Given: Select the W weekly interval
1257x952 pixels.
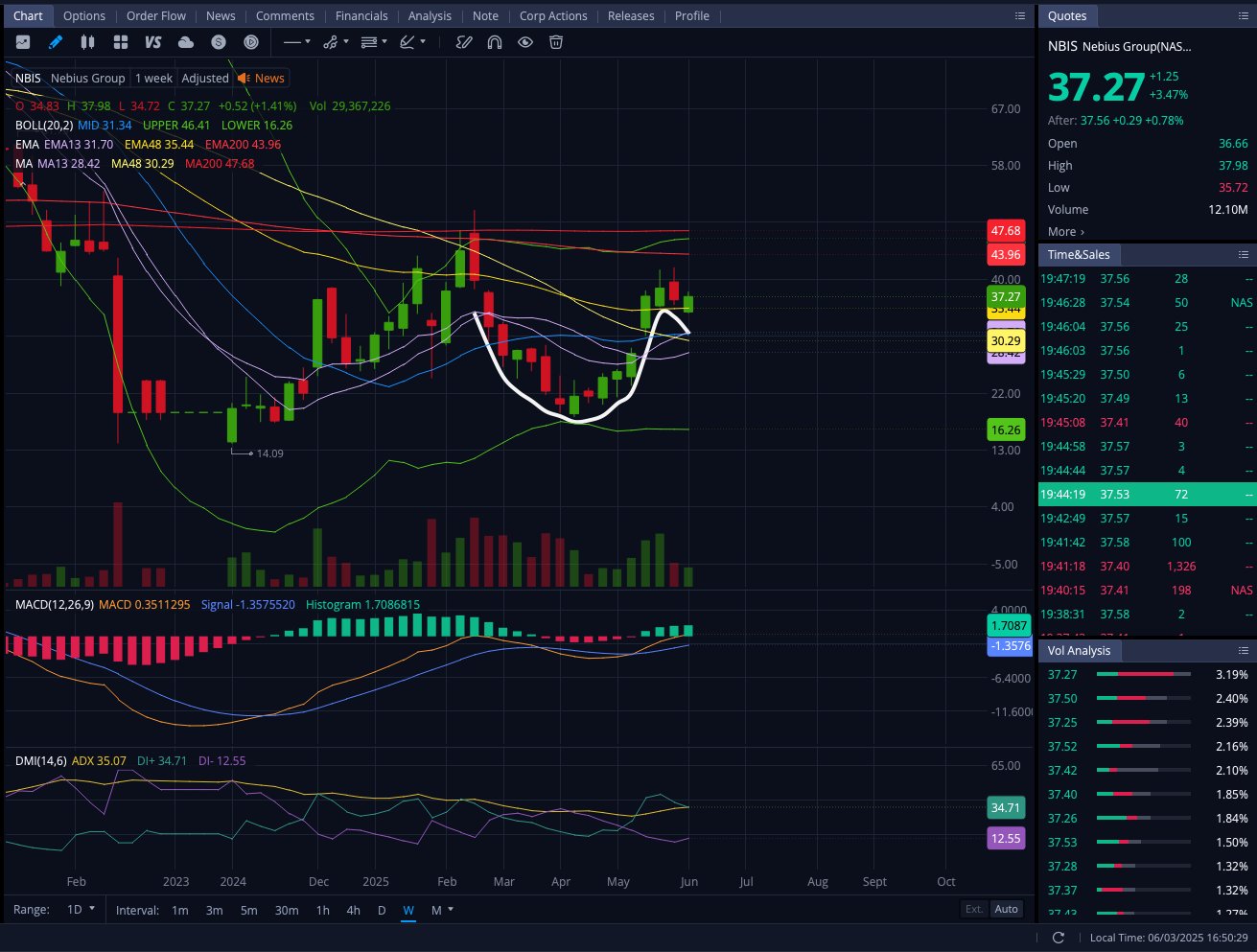Looking at the screenshot, I should [408, 910].
